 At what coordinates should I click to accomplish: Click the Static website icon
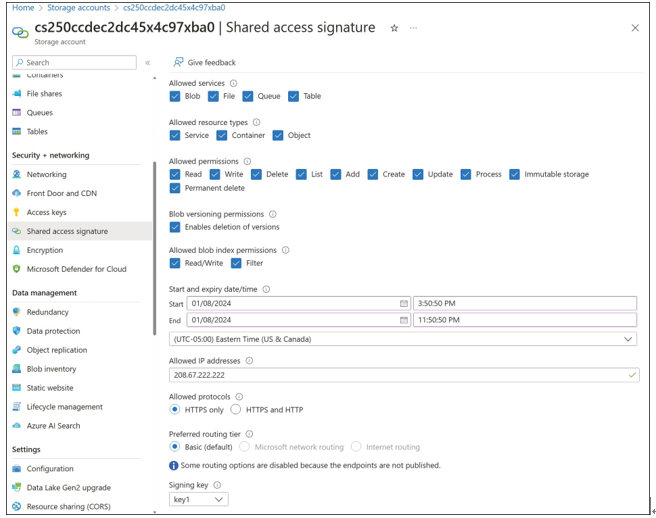[17, 388]
